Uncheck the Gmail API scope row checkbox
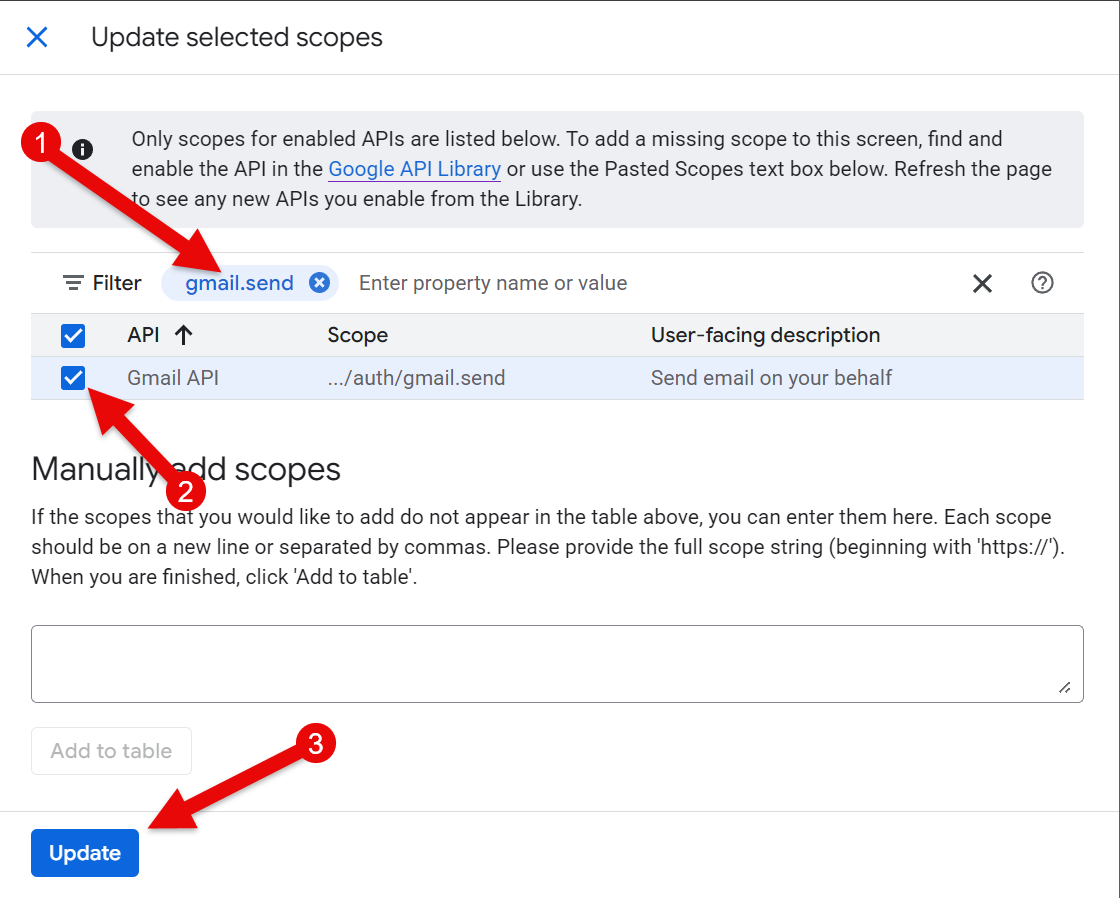The image size is (1120, 898). [x=73, y=378]
